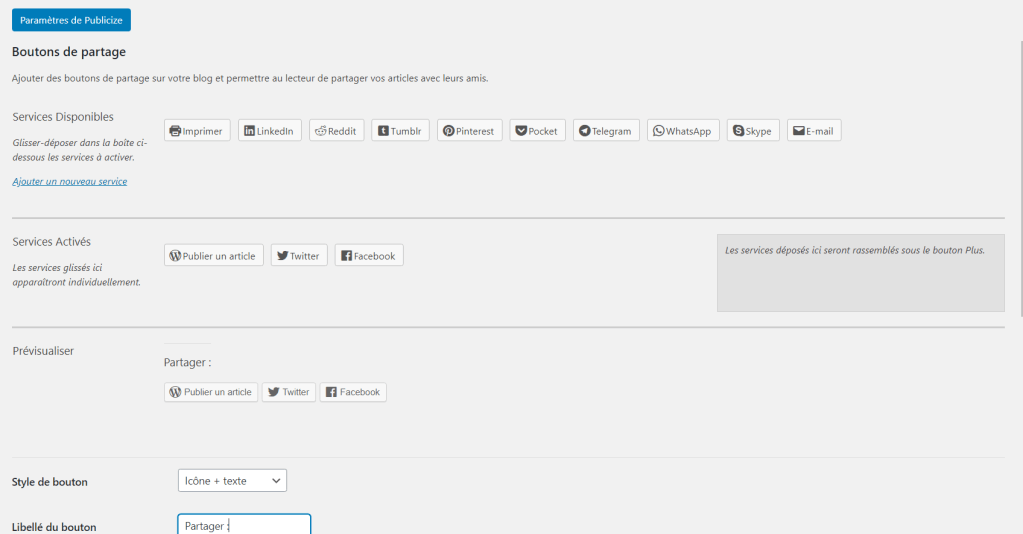
Task: Select the LinkedIn share service icon
Action: [x=269, y=131]
